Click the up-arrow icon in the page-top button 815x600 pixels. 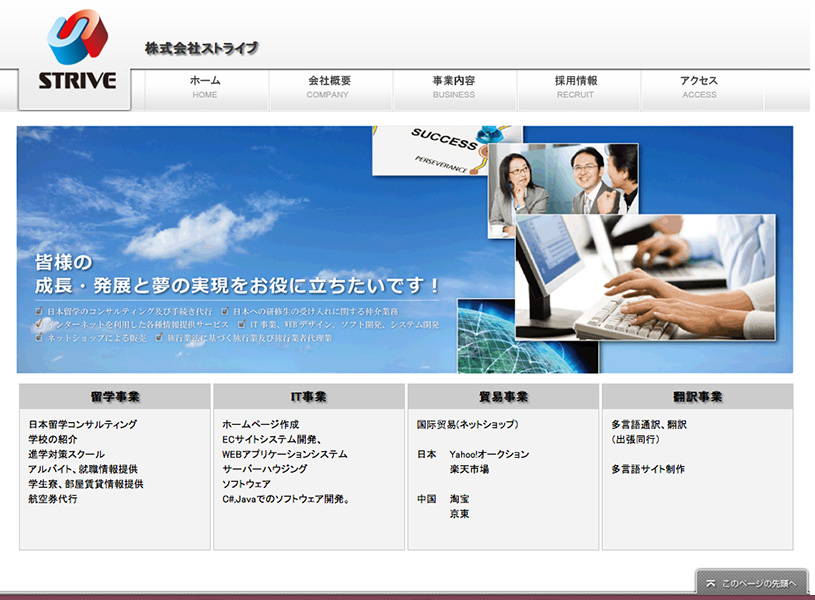coord(710,582)
